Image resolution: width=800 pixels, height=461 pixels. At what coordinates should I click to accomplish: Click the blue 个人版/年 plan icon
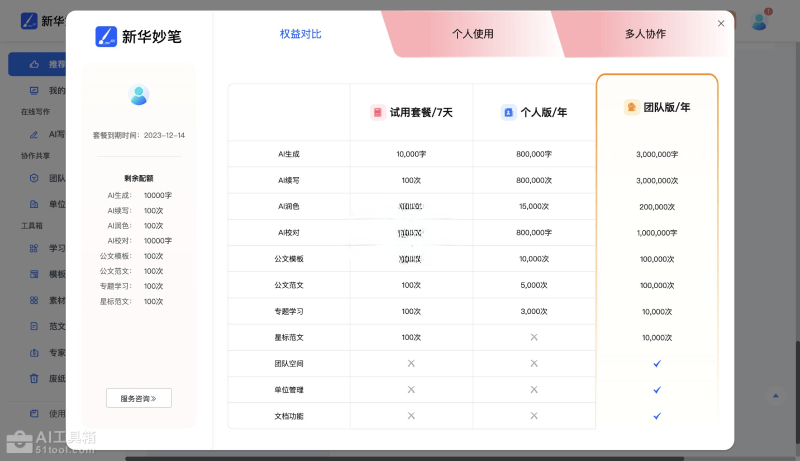(508, 112)
